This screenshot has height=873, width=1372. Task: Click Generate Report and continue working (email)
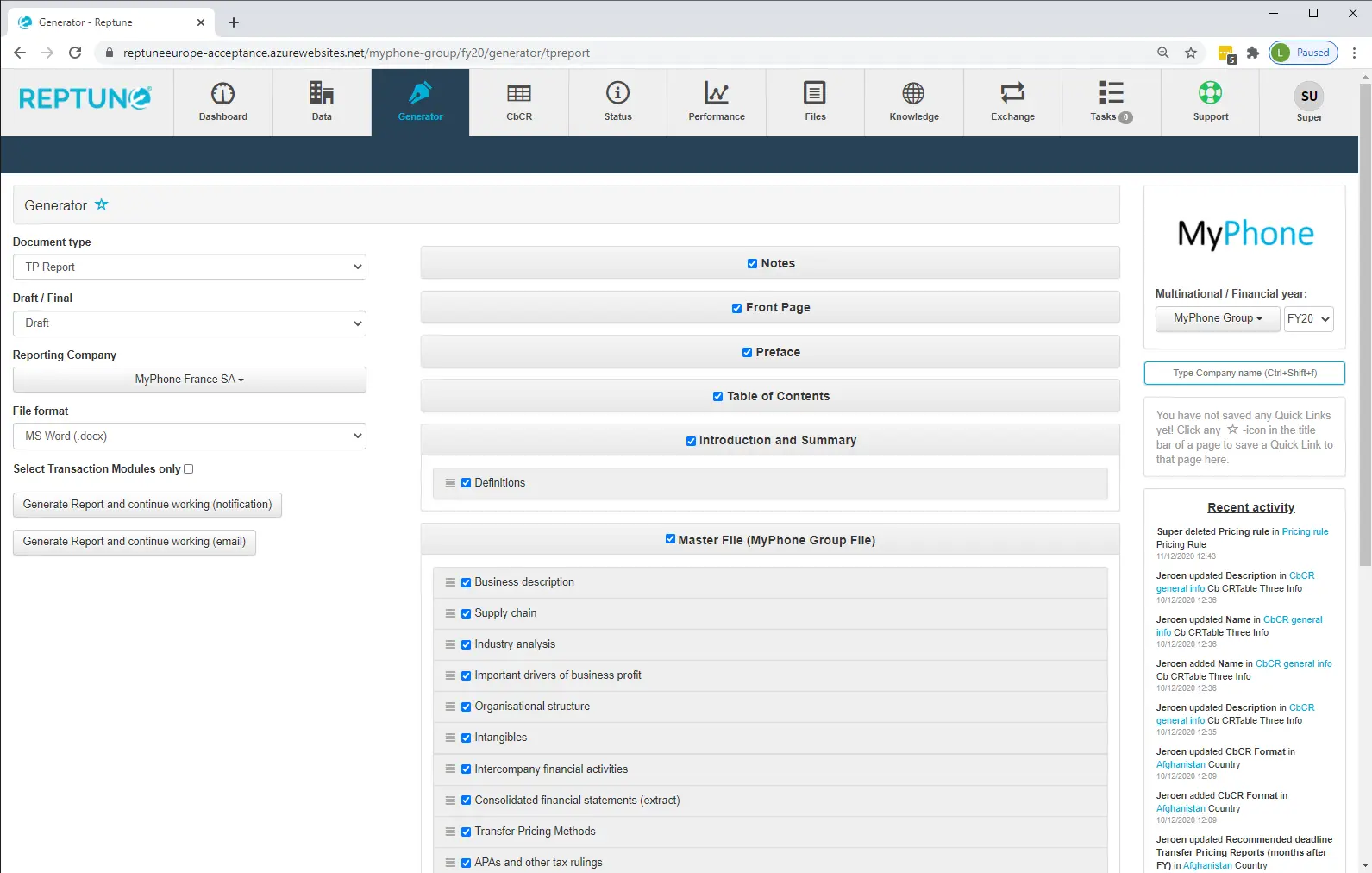click(135, 542)
